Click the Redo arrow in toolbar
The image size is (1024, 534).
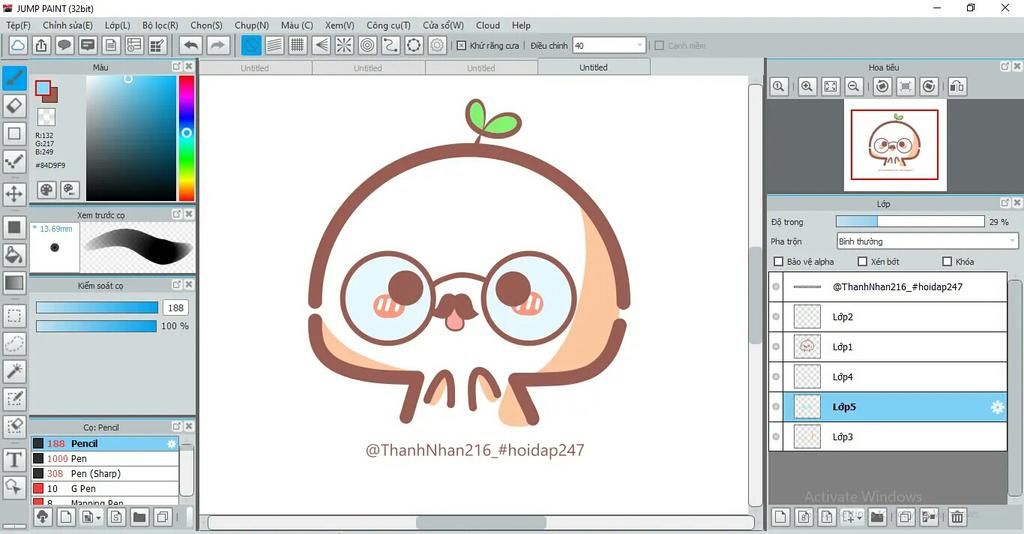pos(218,45)
